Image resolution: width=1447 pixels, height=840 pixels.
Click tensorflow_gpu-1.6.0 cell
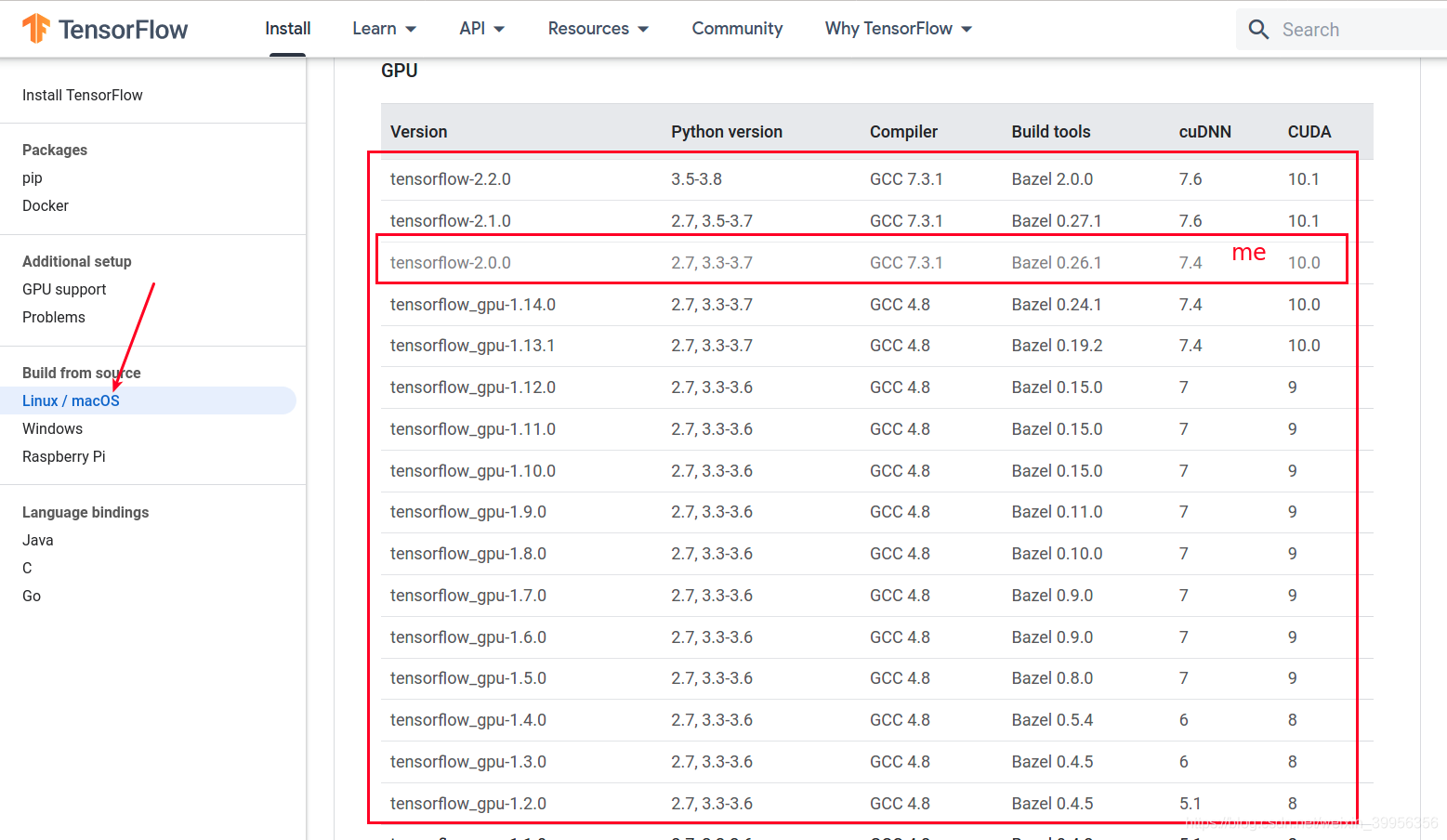tap(468, 637)
